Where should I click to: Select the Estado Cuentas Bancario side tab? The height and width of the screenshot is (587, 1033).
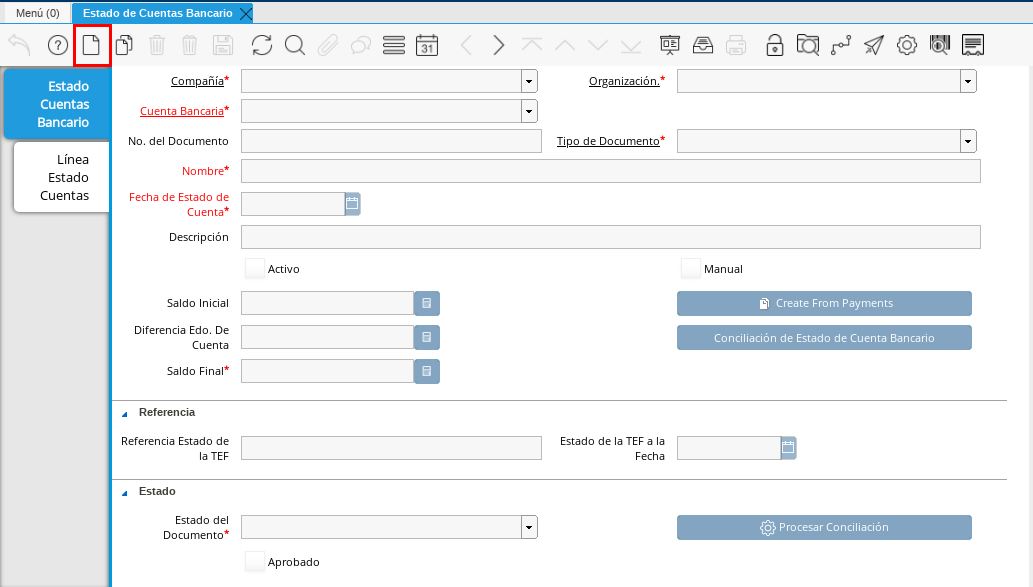click(x=56, y=104)
